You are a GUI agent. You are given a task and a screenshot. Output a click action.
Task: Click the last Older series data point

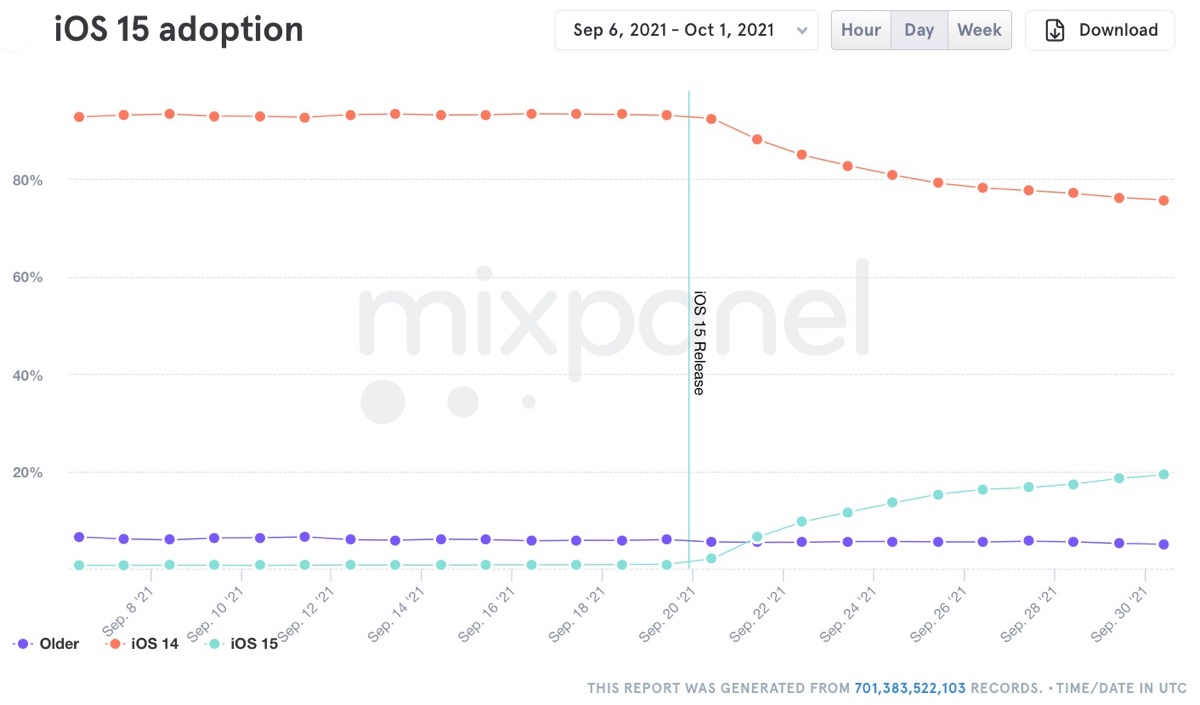(1164, 544)
